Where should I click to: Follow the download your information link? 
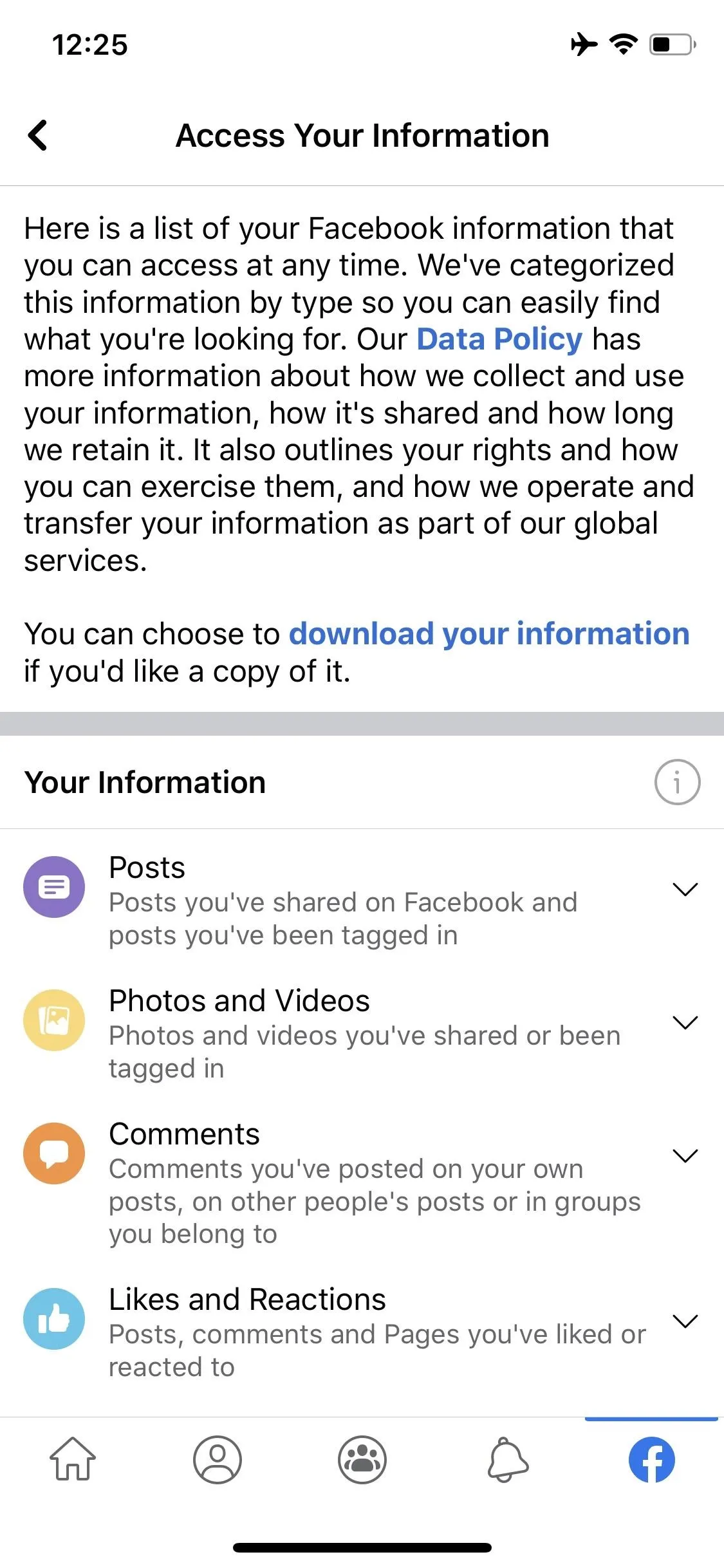pyautogui.click(x=489, y=634)
